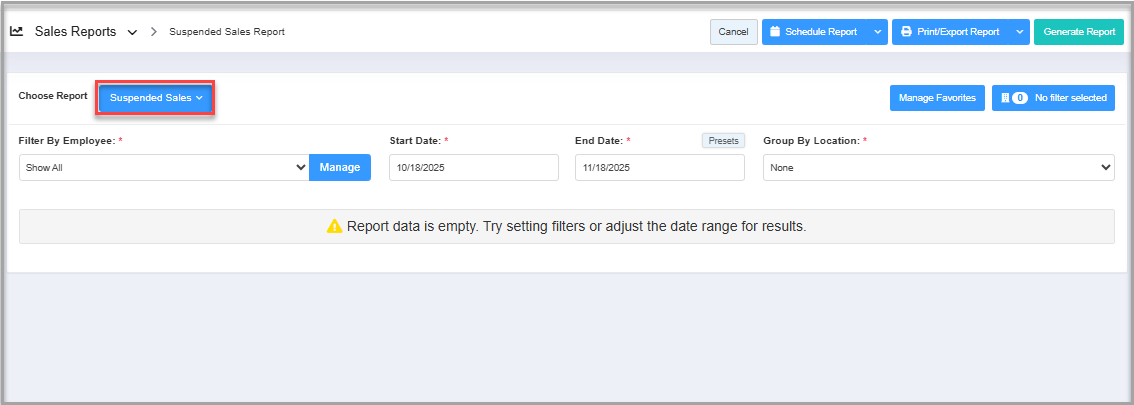Expand the Filter By Employee select box
The width and height of the screenshot is (1134, 405).
click(x=164, y=168)
